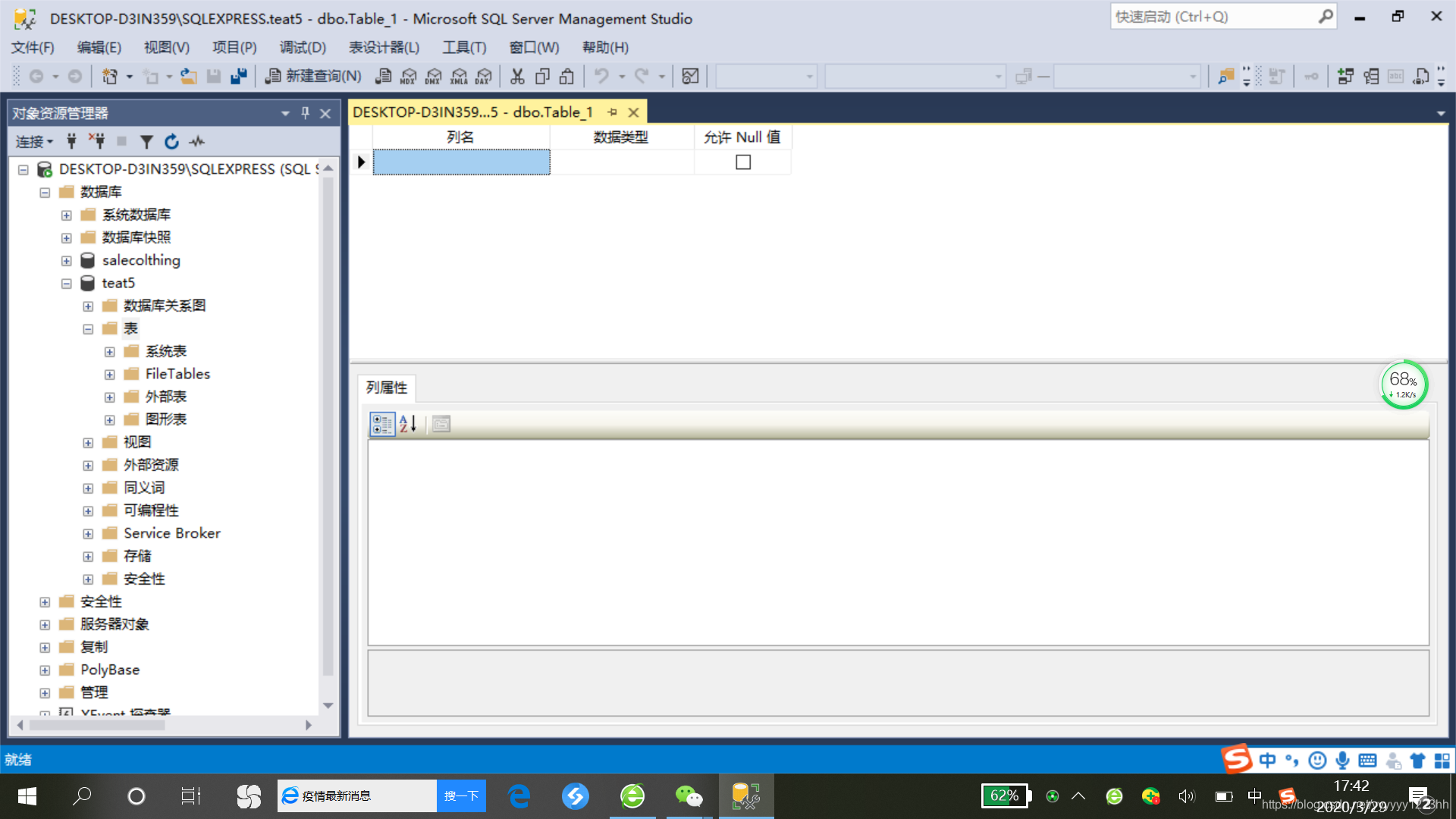Image resolution: width=1456 pixels, height=819 pixels.
Task: Open the 表设计器(L) menu
Action: click(x=384, y=47)
